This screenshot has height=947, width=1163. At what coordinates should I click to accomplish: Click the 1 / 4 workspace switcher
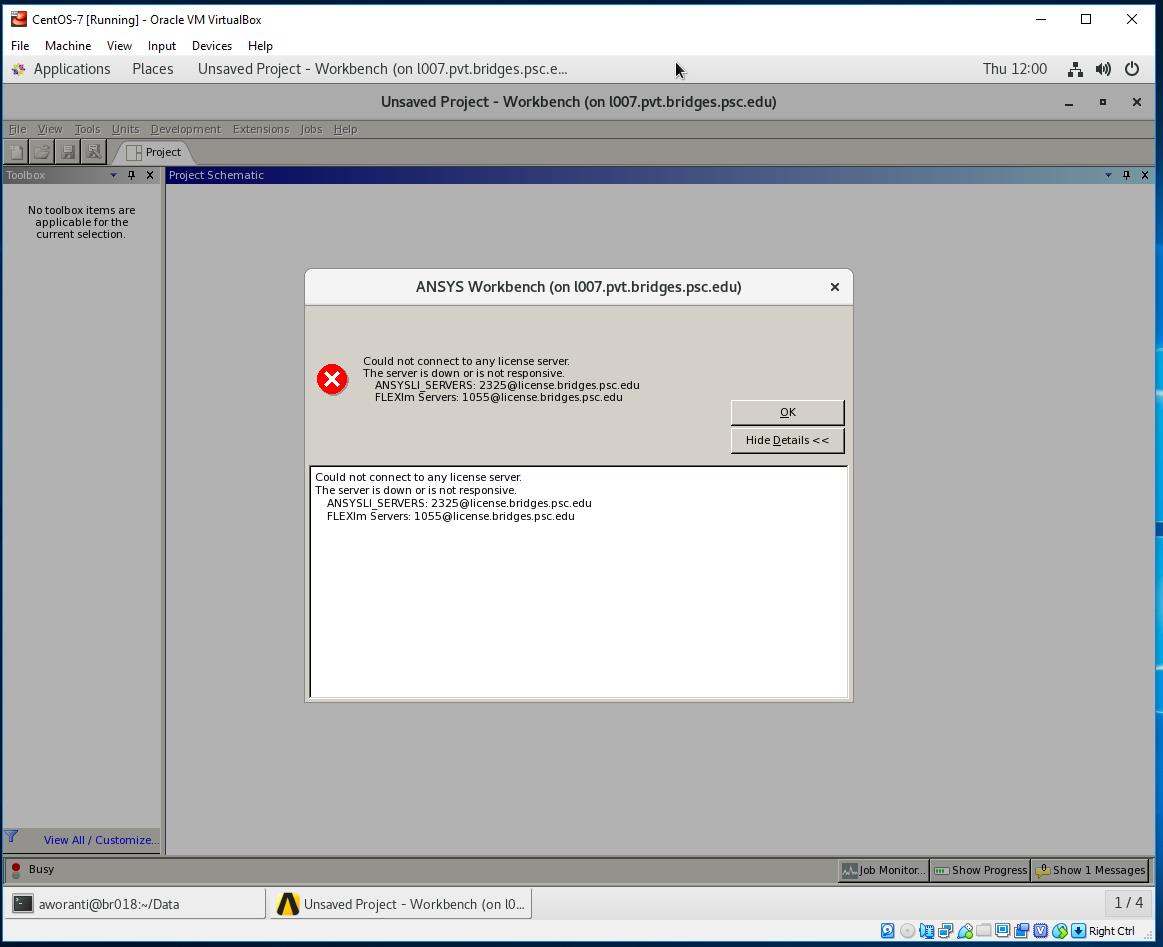coord(1128,903)
